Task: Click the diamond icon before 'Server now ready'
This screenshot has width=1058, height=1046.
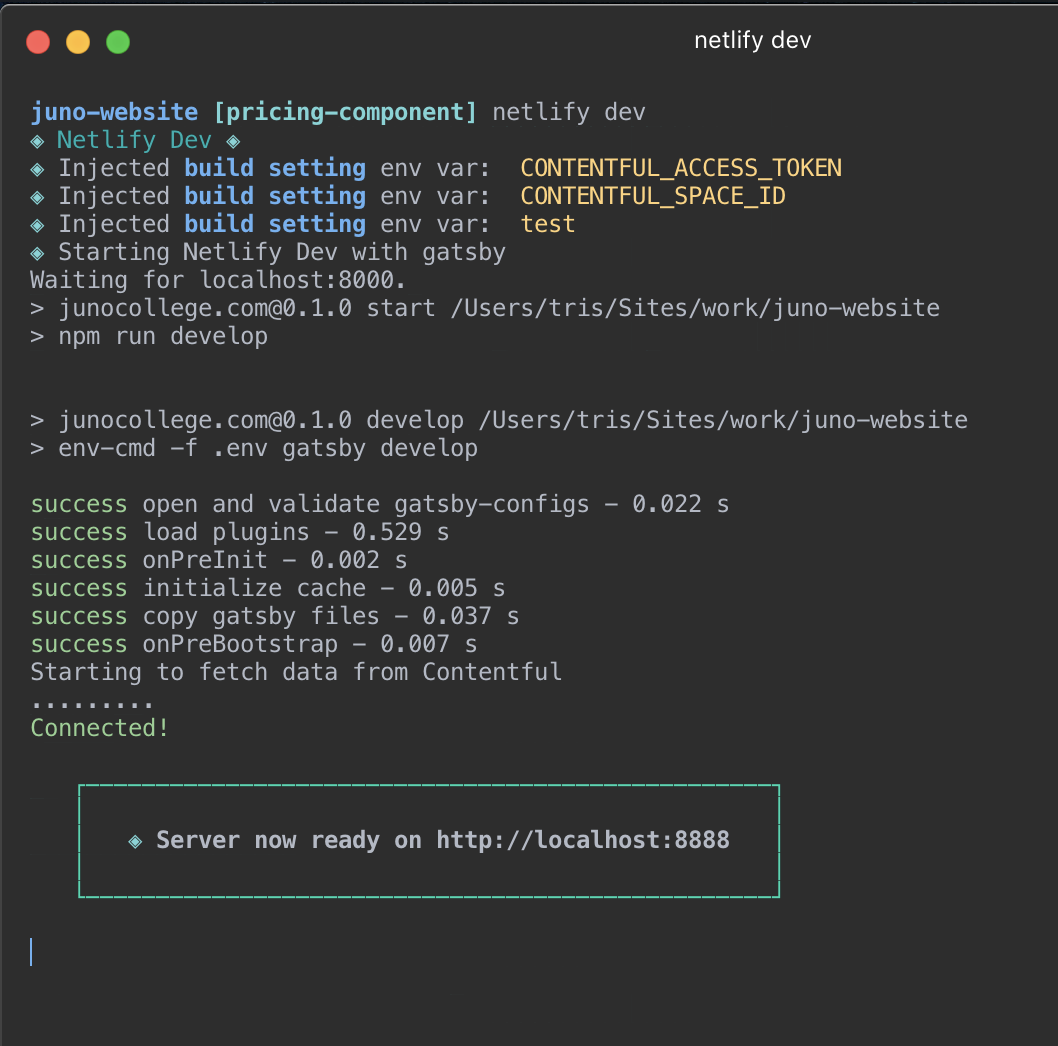Action: click(x=135, y=841)
